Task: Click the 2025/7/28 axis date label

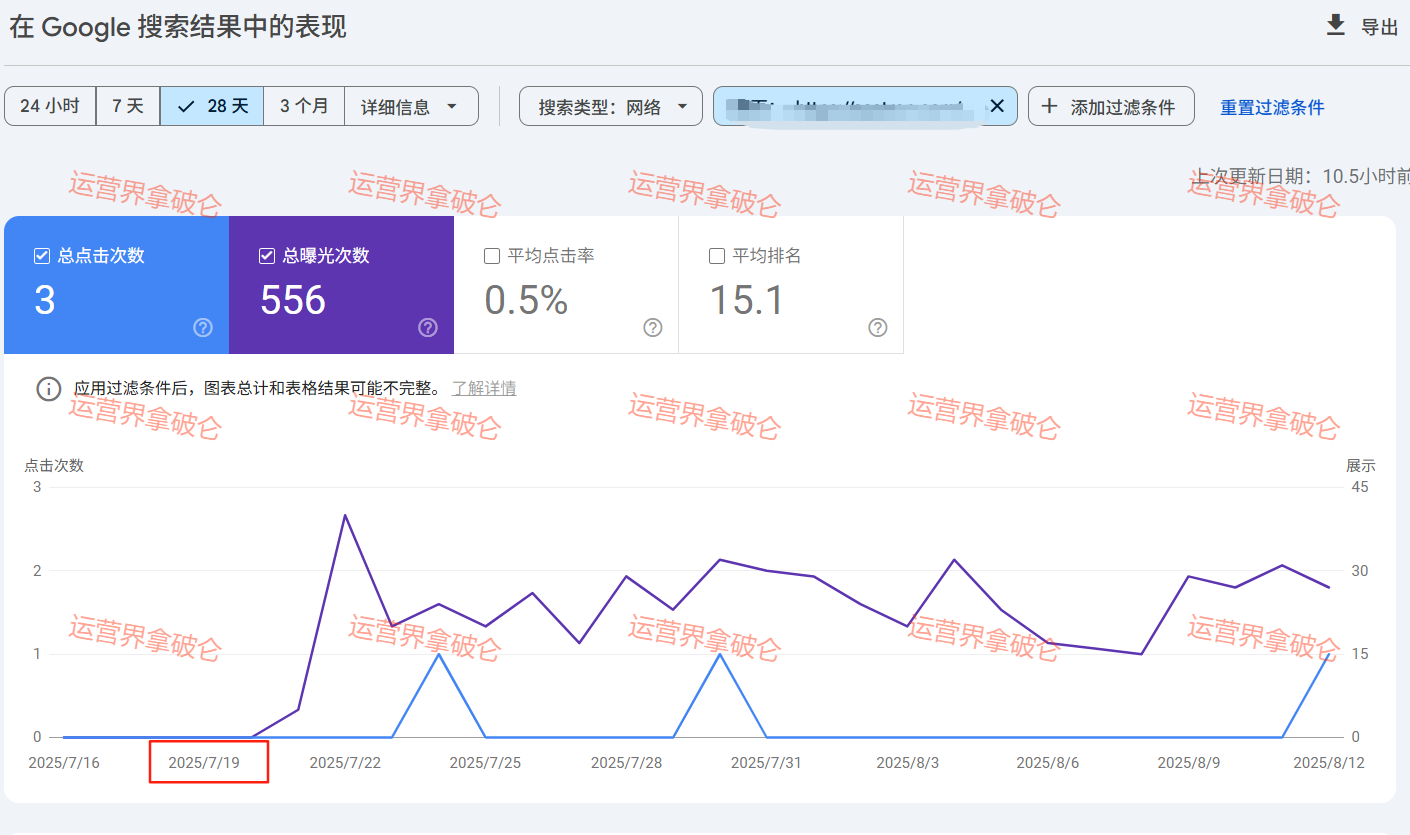Action: pyautogui.click(x=626, y=762)
